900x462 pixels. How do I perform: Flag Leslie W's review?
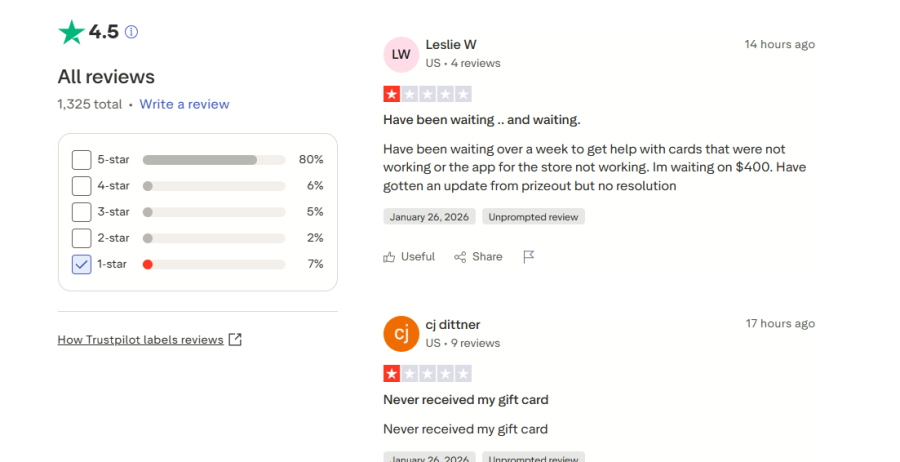click(x=529, y=257)
